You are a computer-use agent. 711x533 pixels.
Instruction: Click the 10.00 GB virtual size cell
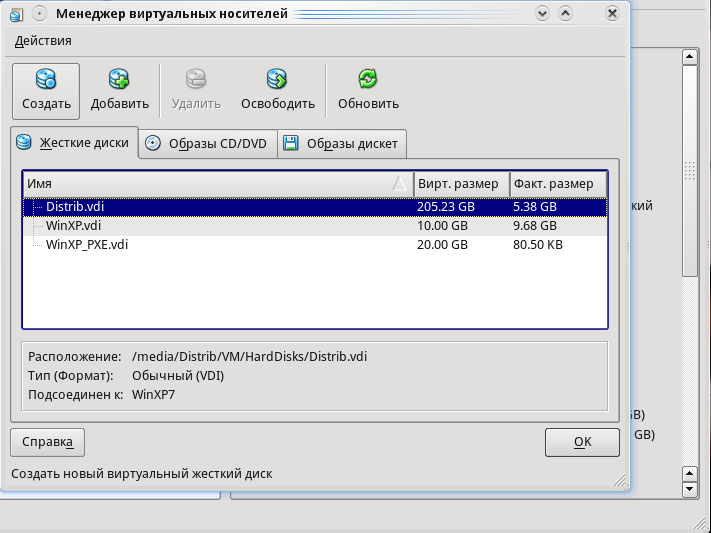442,226
